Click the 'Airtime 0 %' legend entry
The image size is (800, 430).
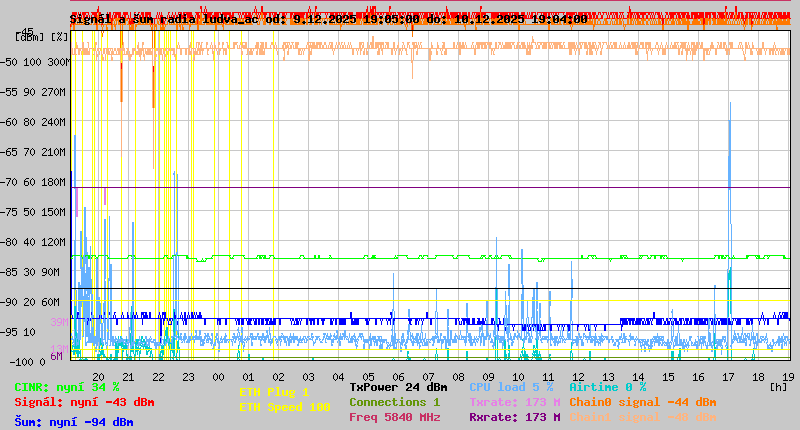[x=608, y=387]
